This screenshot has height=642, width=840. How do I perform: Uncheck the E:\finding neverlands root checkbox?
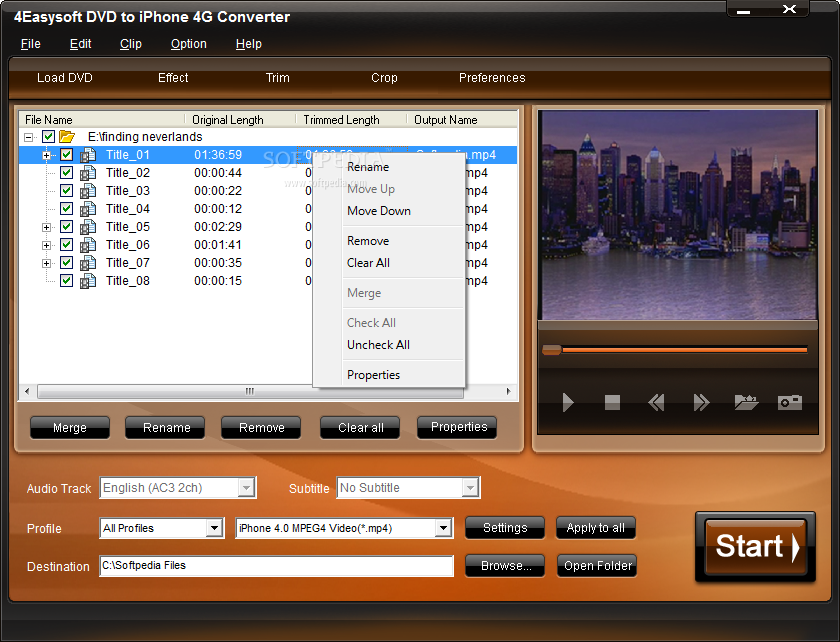(x=48, y=137)
